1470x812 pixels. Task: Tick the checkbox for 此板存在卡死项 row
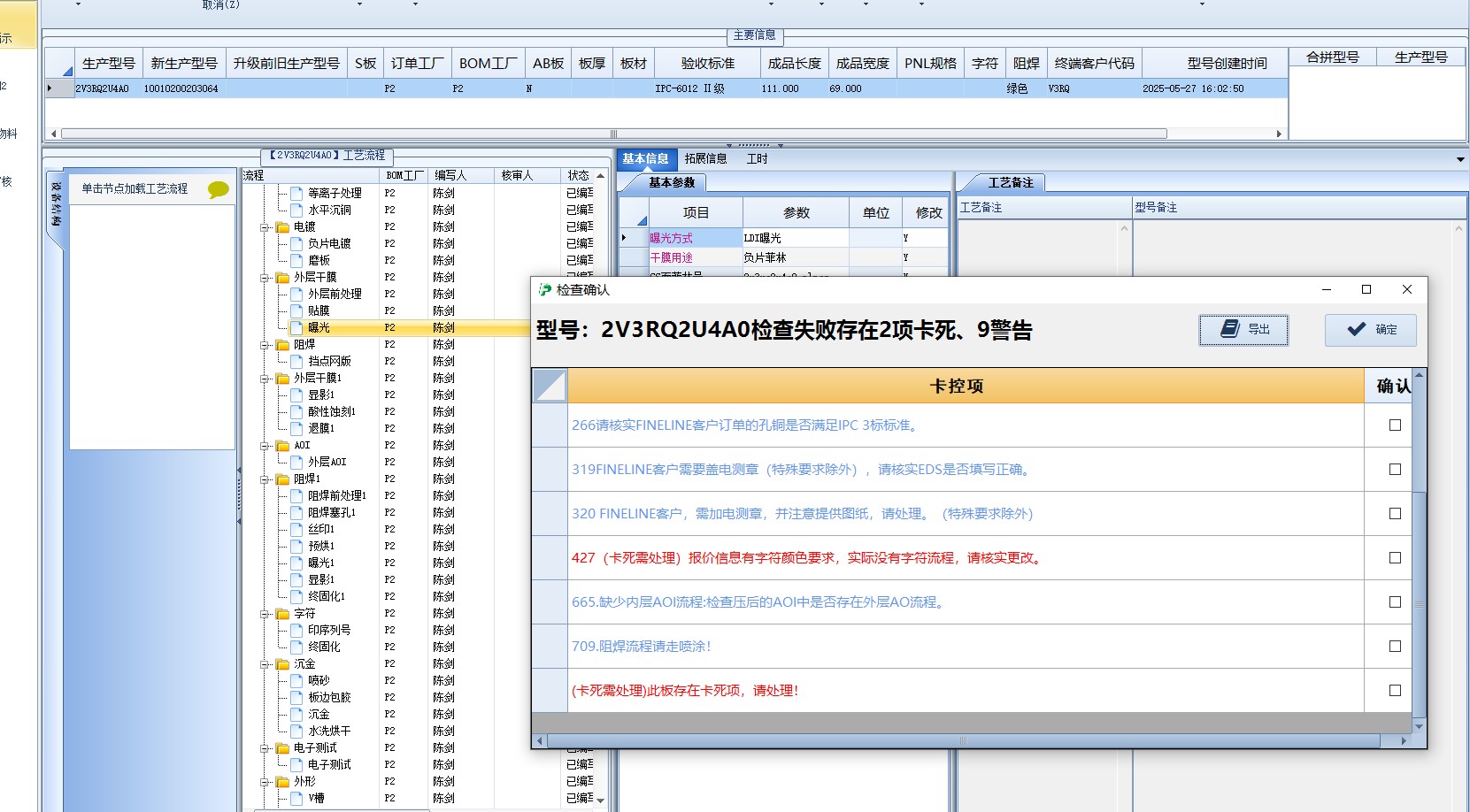[1395, 691]
